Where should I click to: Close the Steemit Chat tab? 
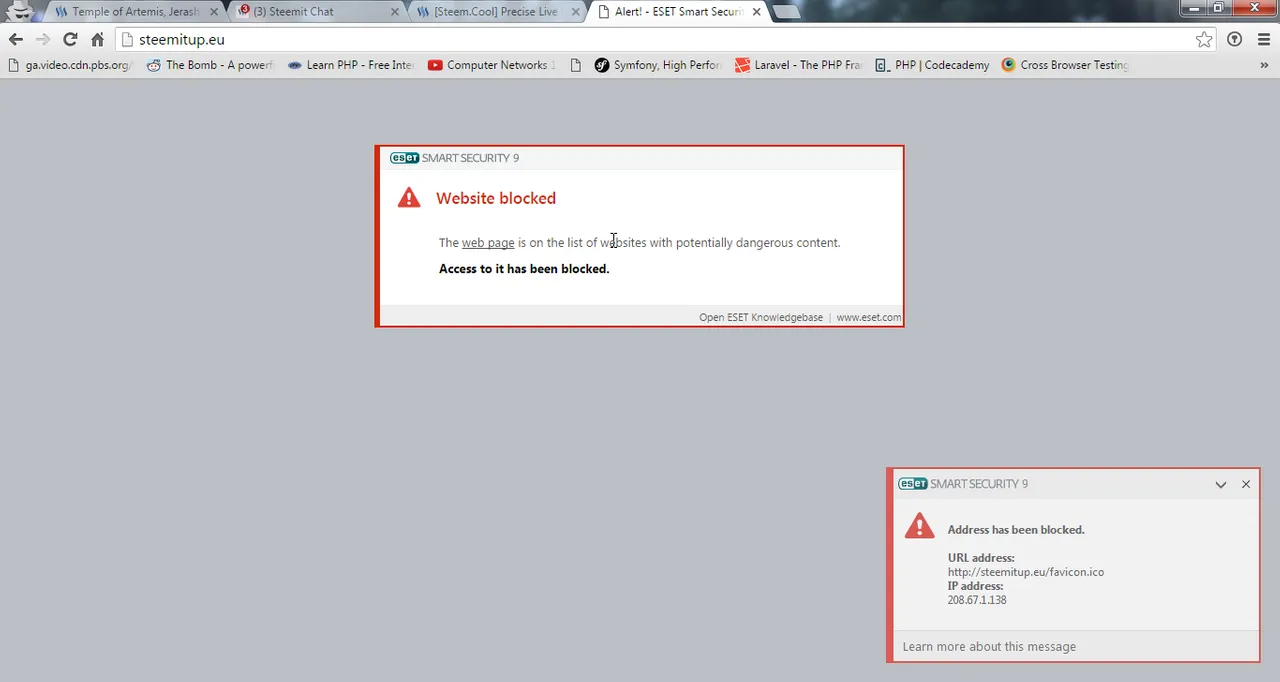tap(395, 12)
